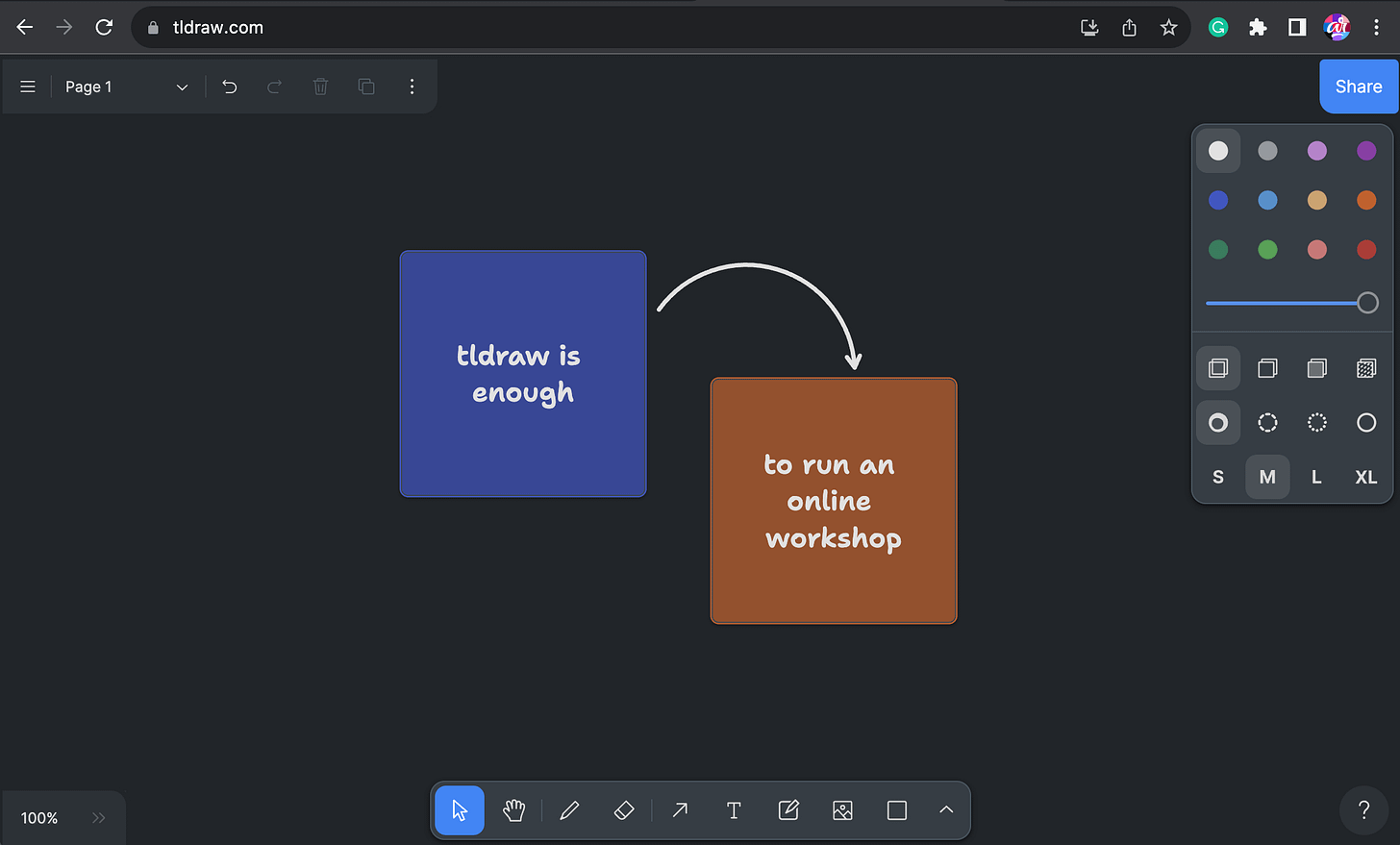The width and height of the screenshot is (1400, 845).
Task: Pick the light violet color swatch
Action: (1317, 151)
